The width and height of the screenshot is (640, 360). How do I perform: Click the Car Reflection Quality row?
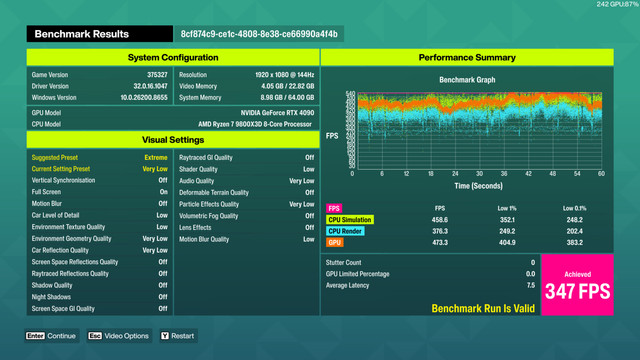click(100, 250)
